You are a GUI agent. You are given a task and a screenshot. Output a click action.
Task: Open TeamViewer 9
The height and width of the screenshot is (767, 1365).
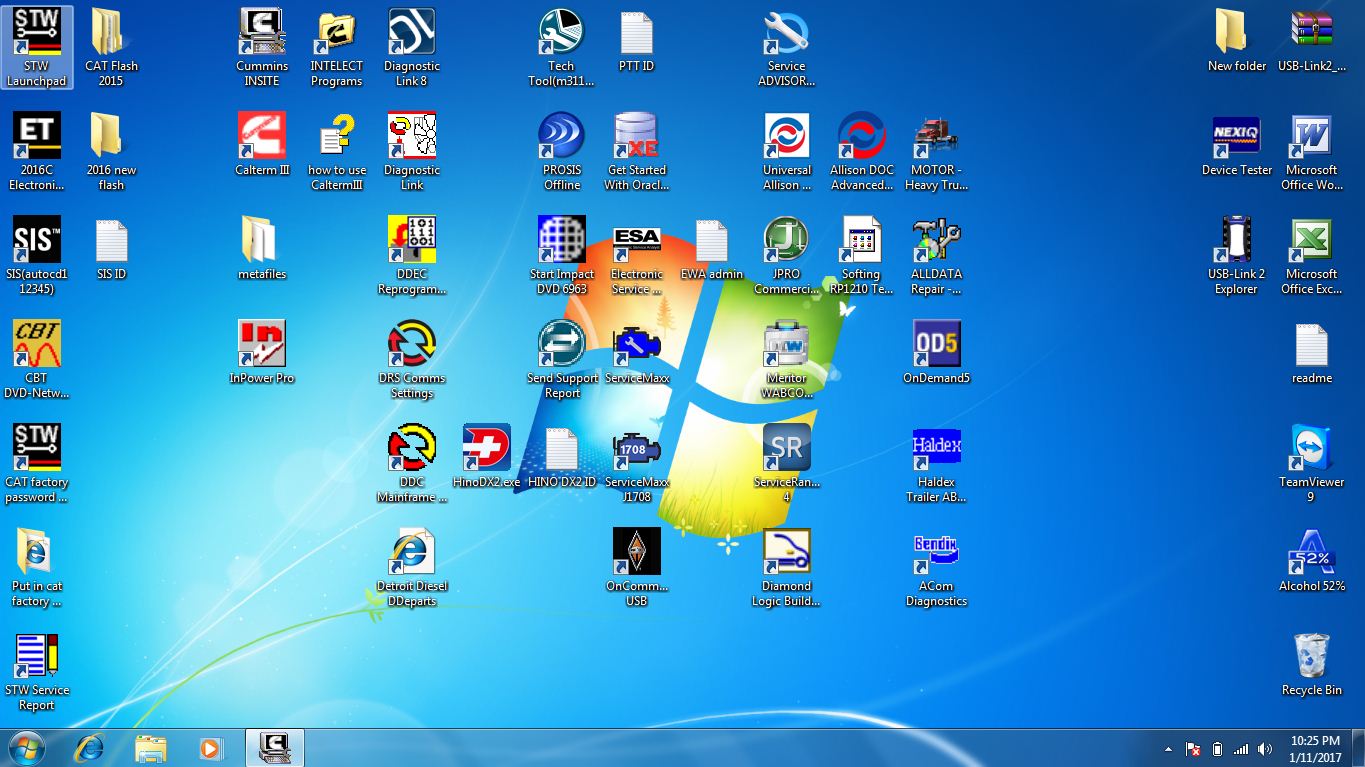coord(1312,463)
